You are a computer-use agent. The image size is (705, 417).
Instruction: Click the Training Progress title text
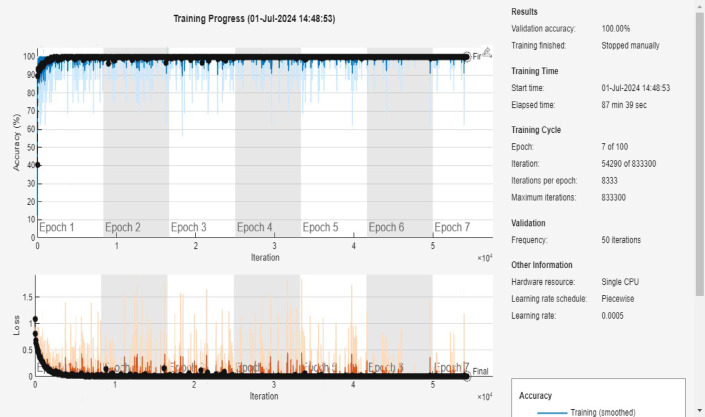pos(254,18)
